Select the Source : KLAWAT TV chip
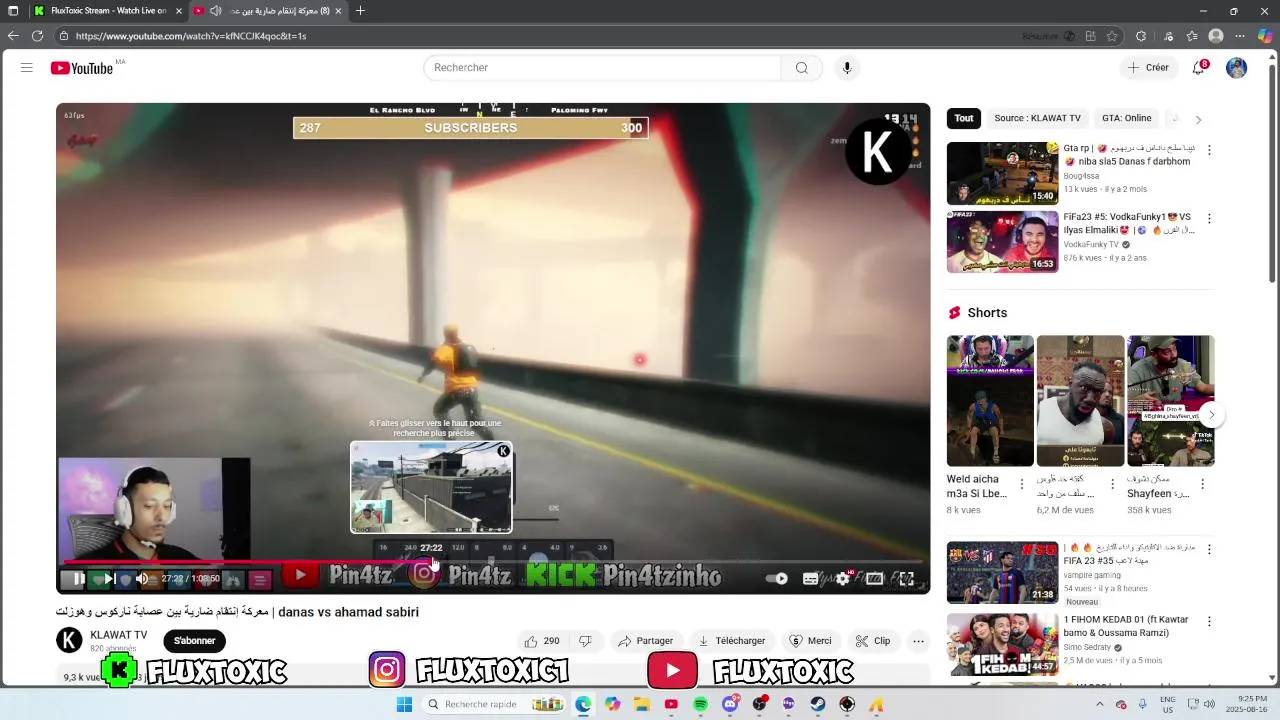Viewport: 1280px width, 720px height. 1037,118
